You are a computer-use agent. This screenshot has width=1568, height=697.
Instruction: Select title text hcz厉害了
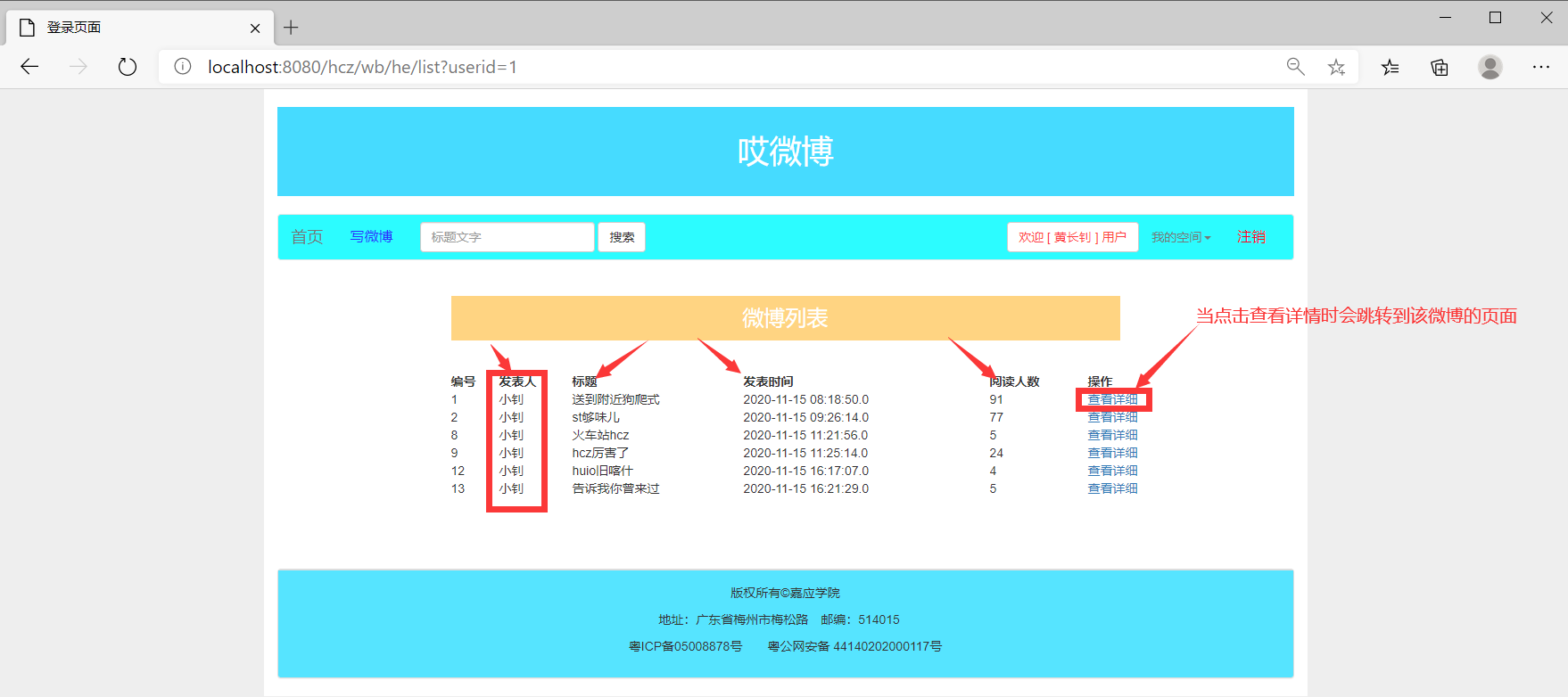[600, 453]
